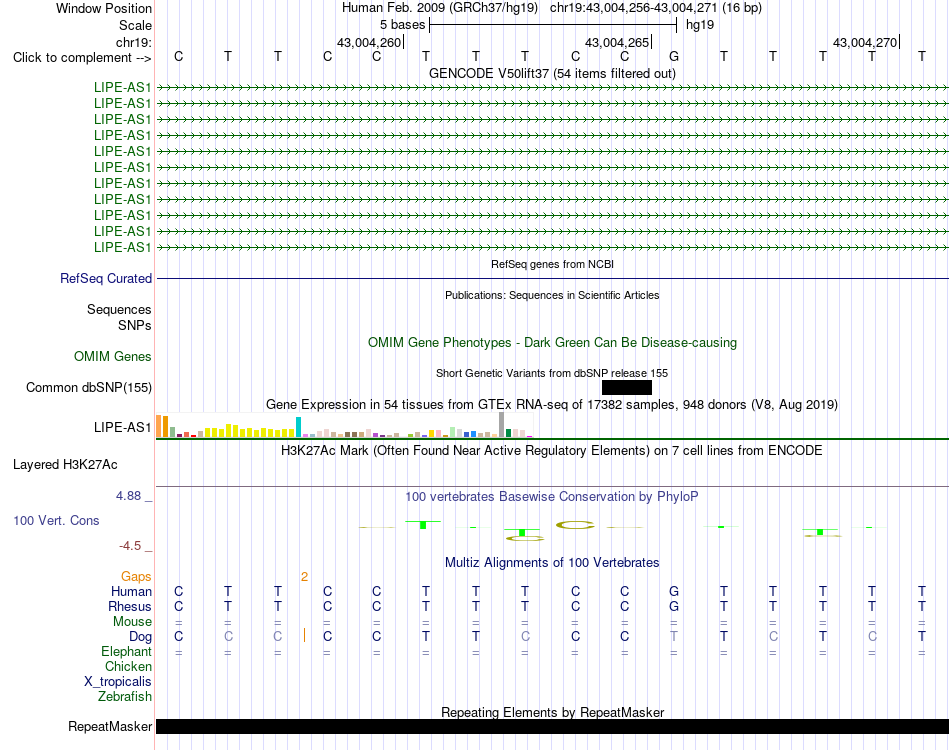
Task: Click the '5 bases' scale bar text
Action: pos(402,25)
